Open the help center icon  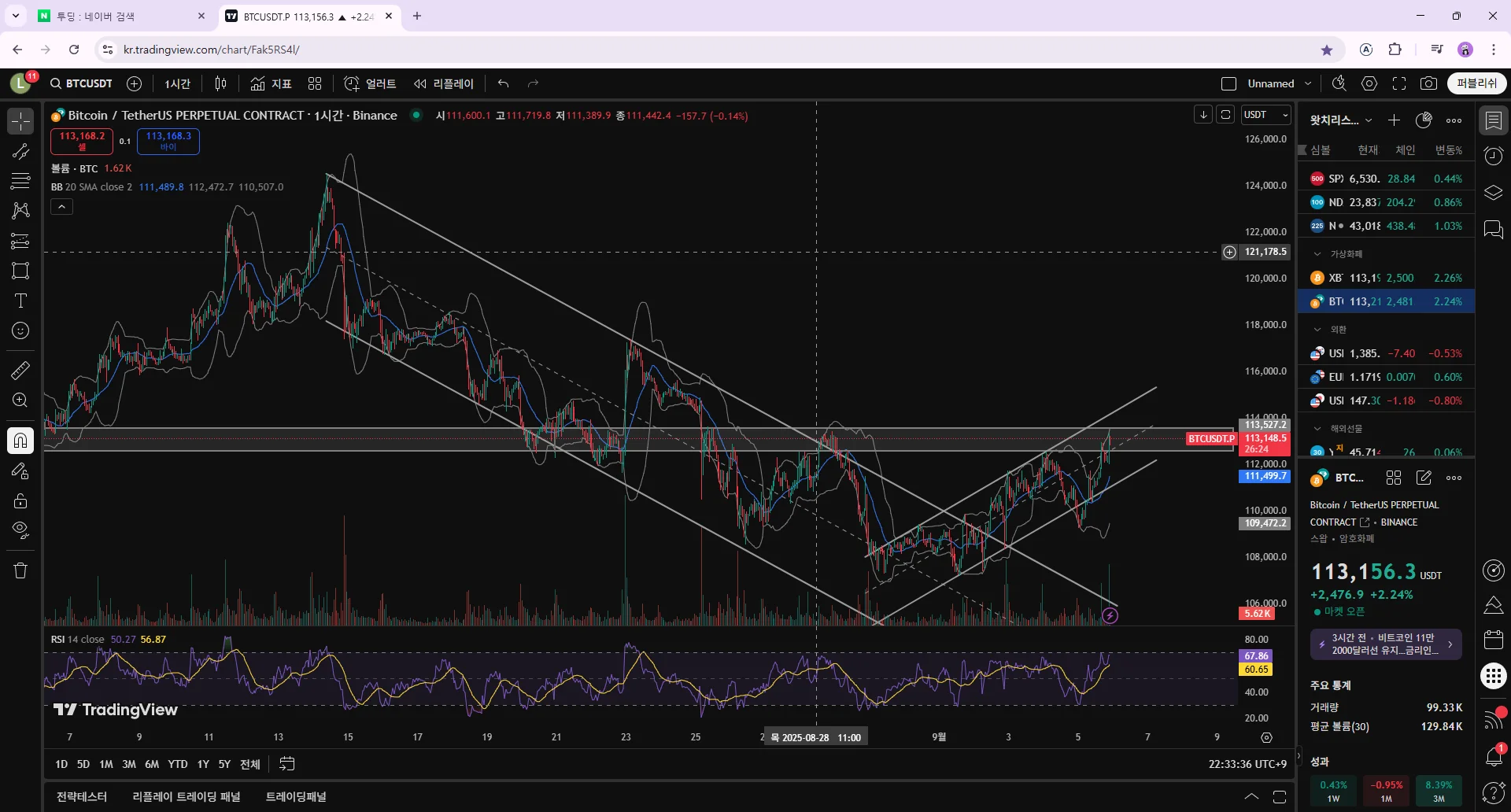[x=1493, y=792]
